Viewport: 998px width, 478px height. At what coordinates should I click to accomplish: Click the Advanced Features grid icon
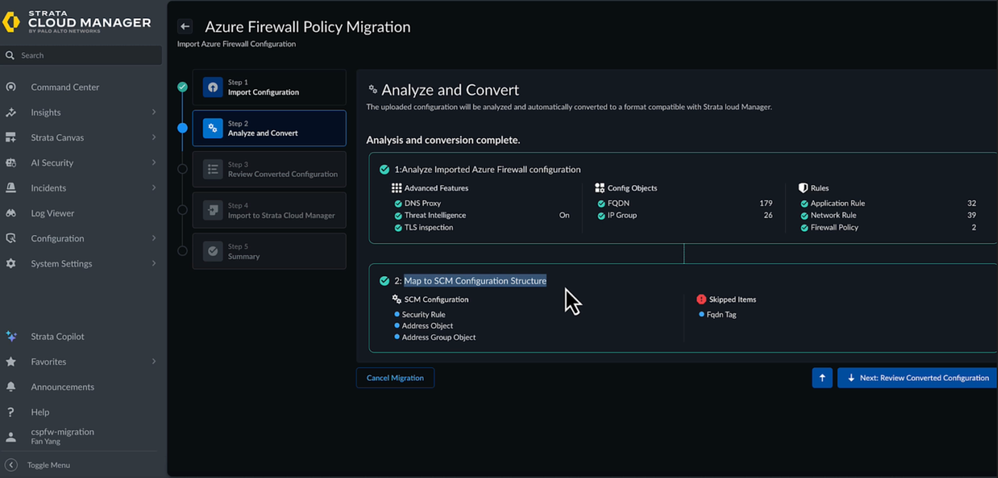[x=397, y=188]
